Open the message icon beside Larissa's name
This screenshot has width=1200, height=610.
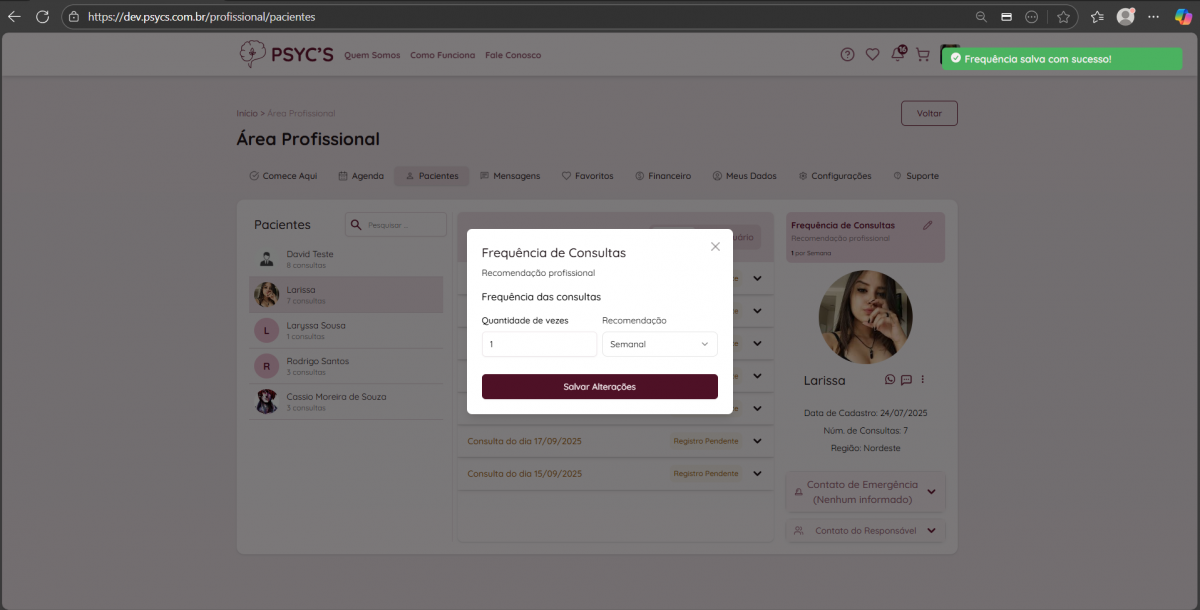tap(906, 380)
